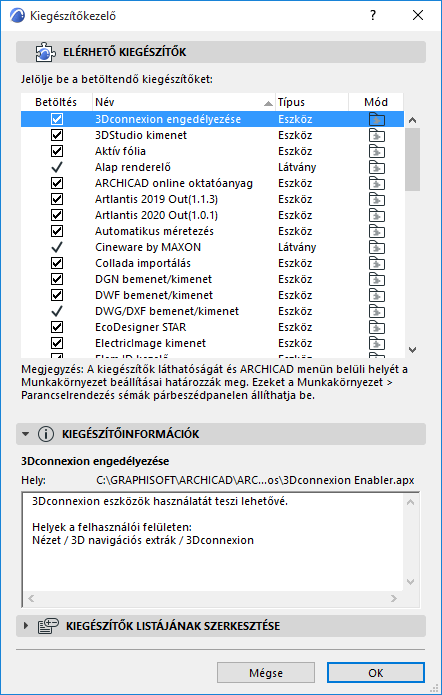The width and height of the screenshot is (442, 695).
Task: Click the ARCHICAD logo in the title bar
Action: click(x=17, y=16)
